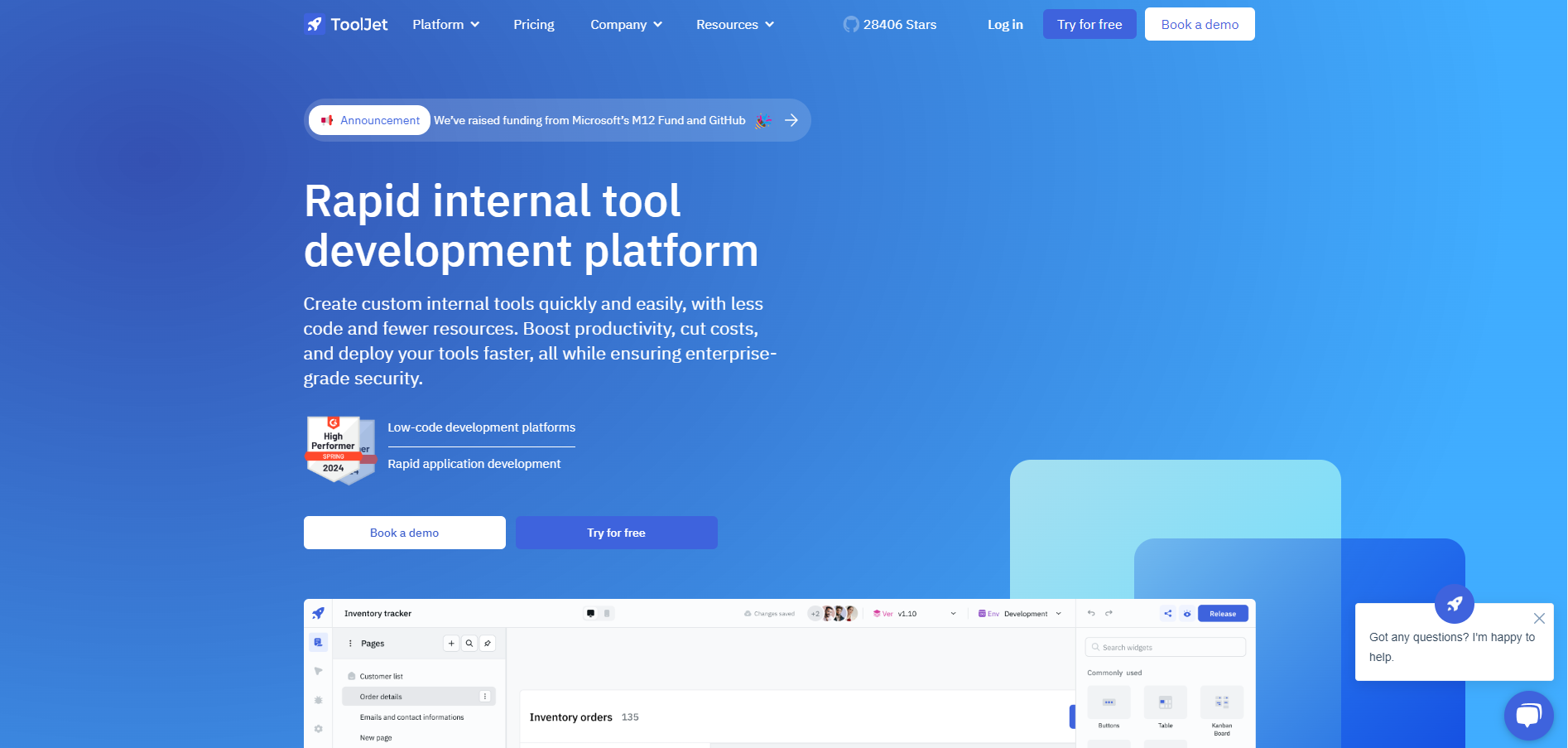Click the arrow icon in the announcement banner
Viewport: 1568px width, 748px height.
[x=791, y=120]
